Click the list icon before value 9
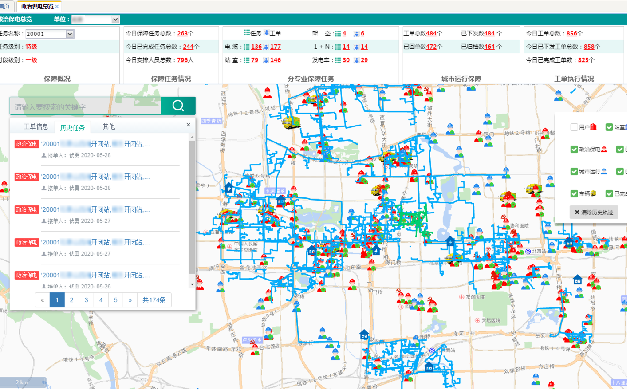 click(338, 34)
